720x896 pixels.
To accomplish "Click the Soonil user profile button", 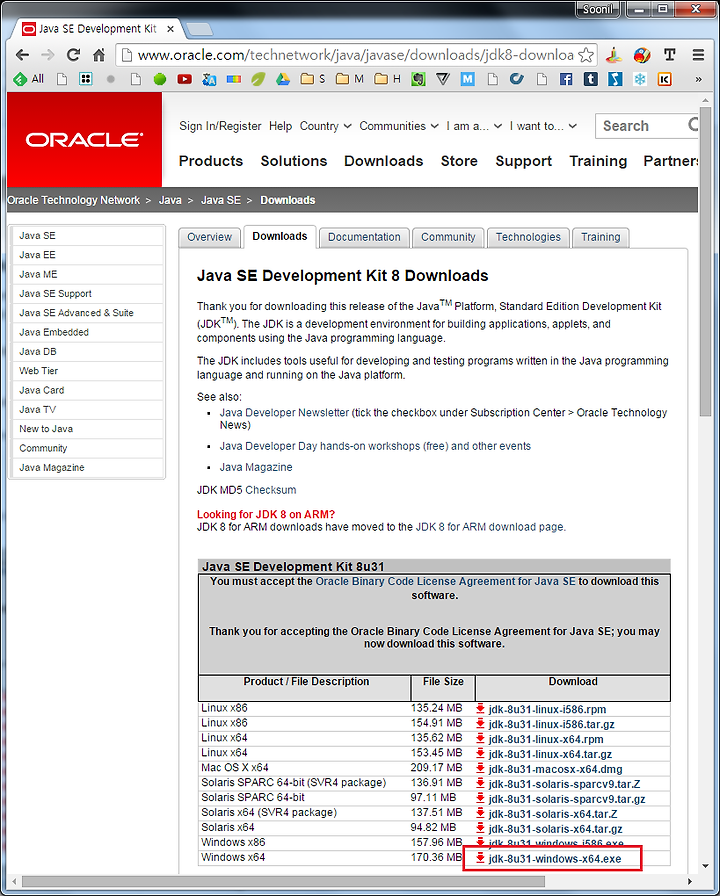I will pos(598,9).
